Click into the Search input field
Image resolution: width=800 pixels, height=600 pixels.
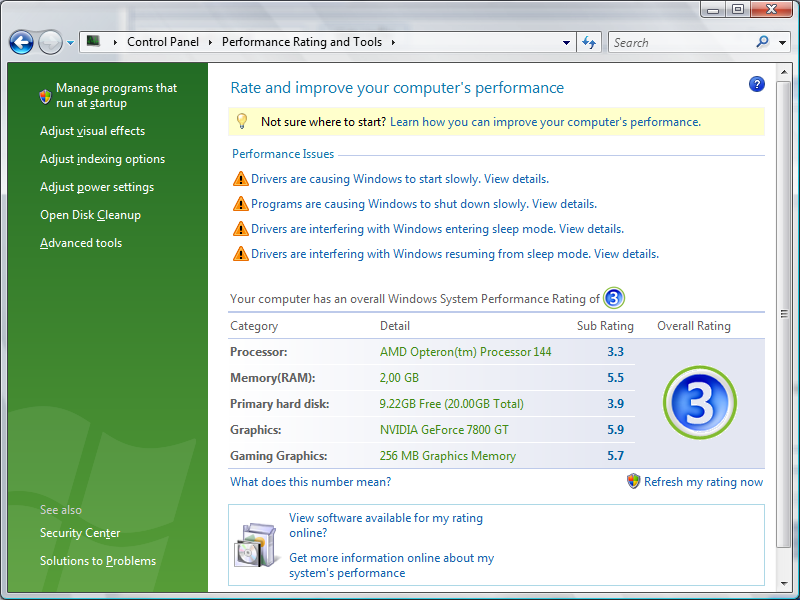tap(681, 42)
